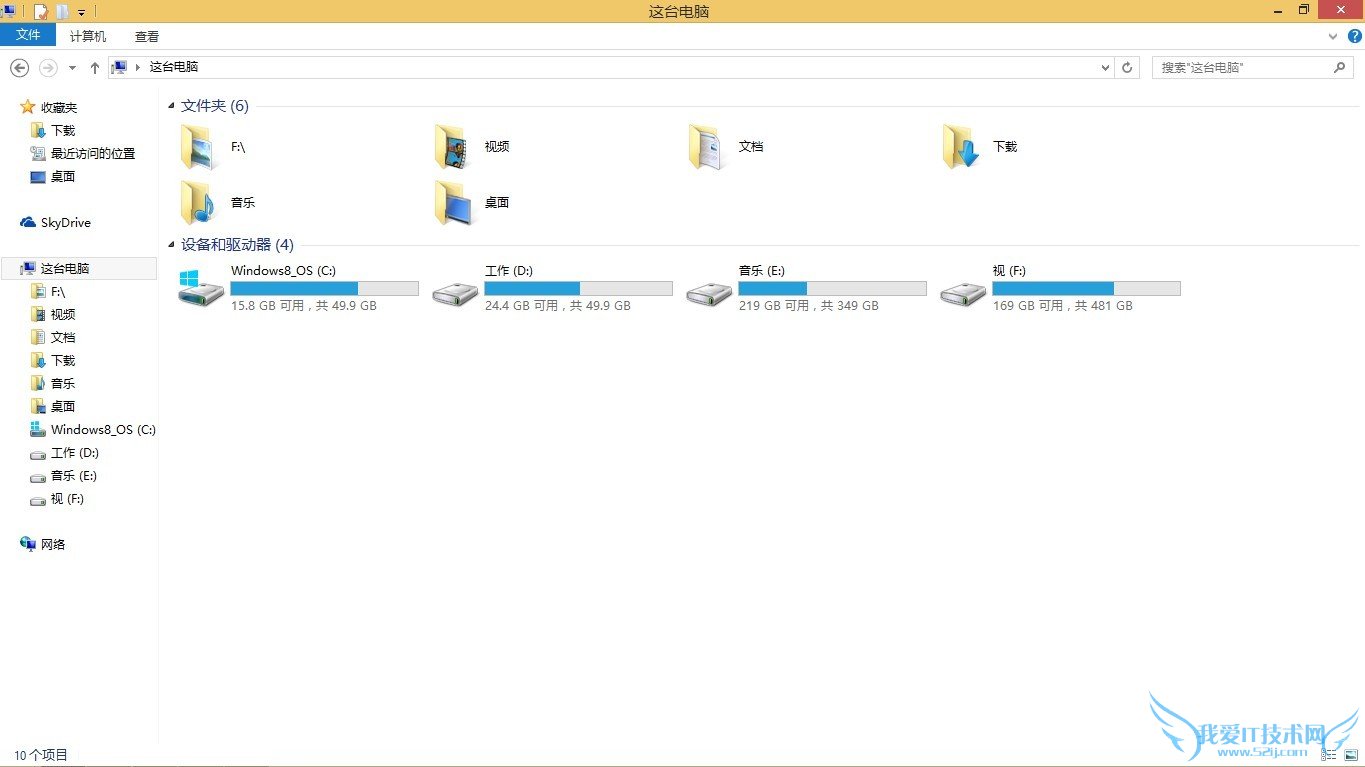Open the 文件 menu tab
Screen dimensions: 1365x767
pyautogui.click(x=28, y=35)
